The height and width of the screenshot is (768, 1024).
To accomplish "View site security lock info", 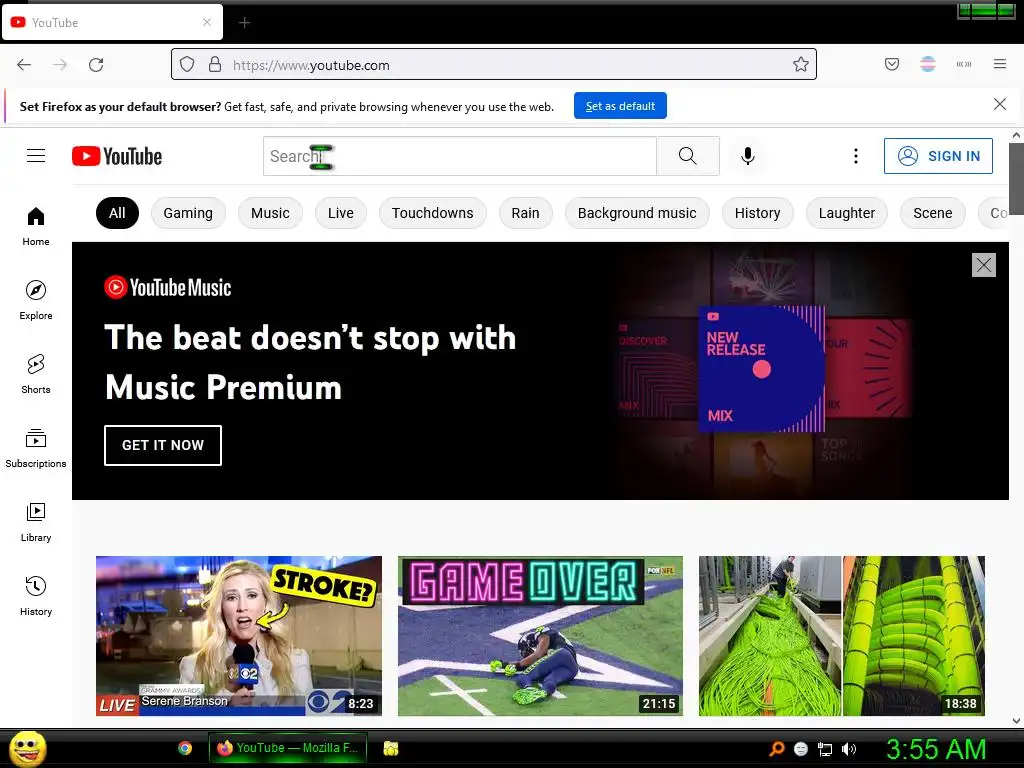I will 215,64.
